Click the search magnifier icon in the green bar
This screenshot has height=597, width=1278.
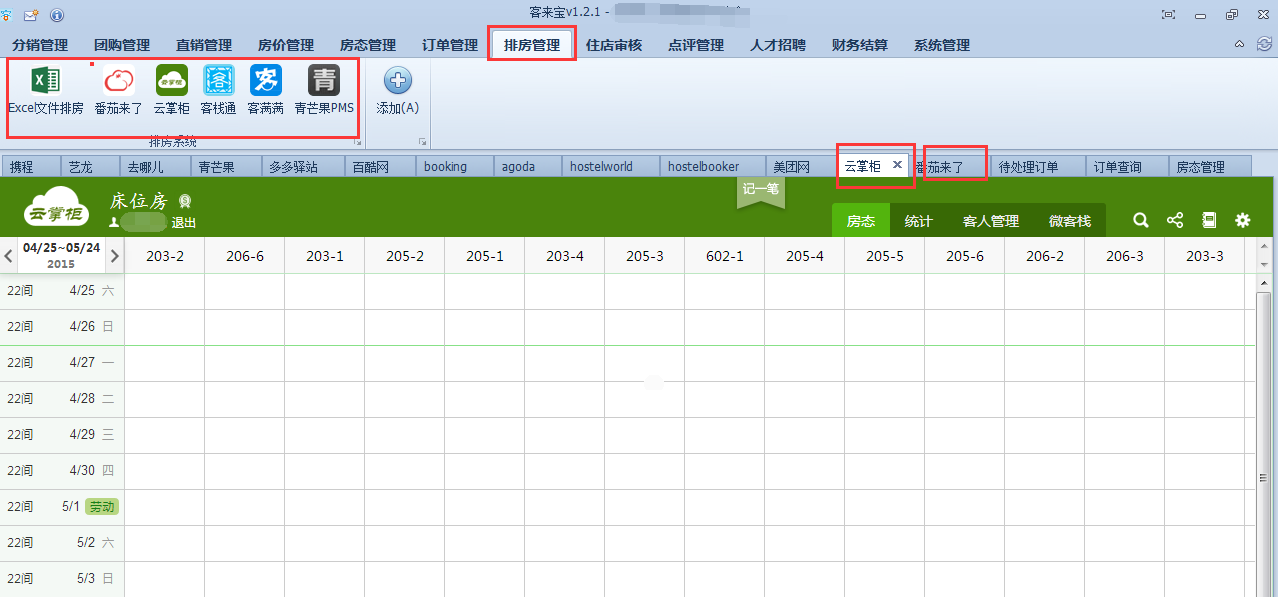1141,220
